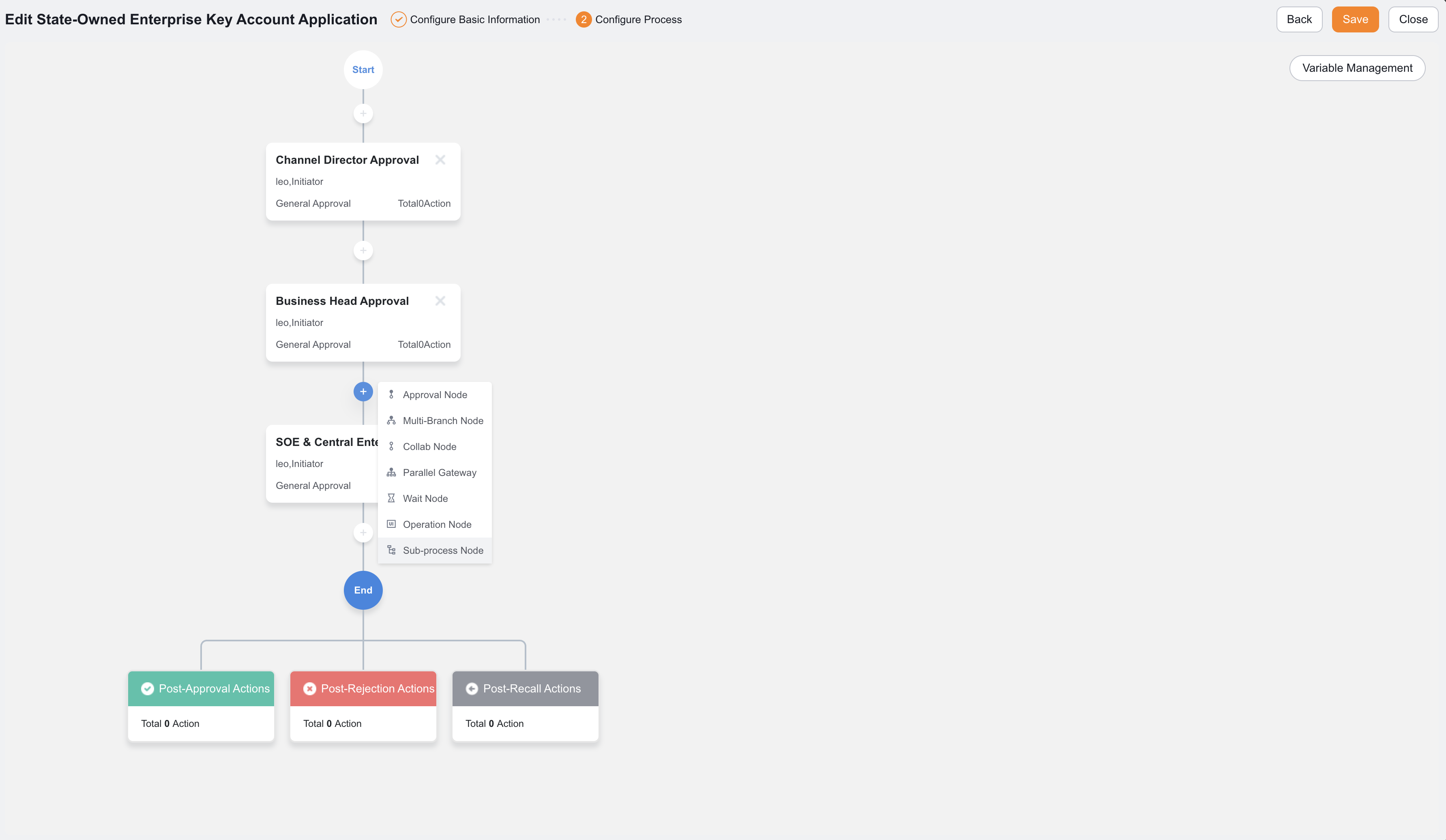
Task: Choose Approval Node from the menu
Action: [435, 395]
